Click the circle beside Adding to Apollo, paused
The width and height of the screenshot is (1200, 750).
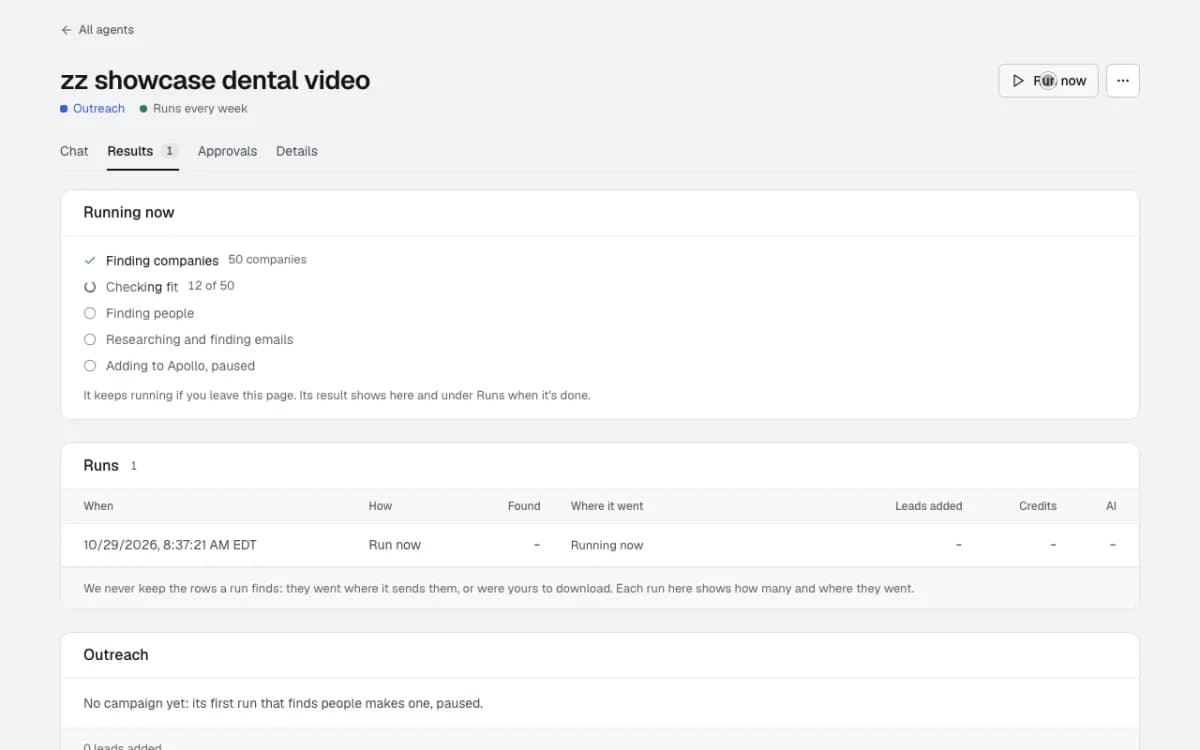[90, 366]
